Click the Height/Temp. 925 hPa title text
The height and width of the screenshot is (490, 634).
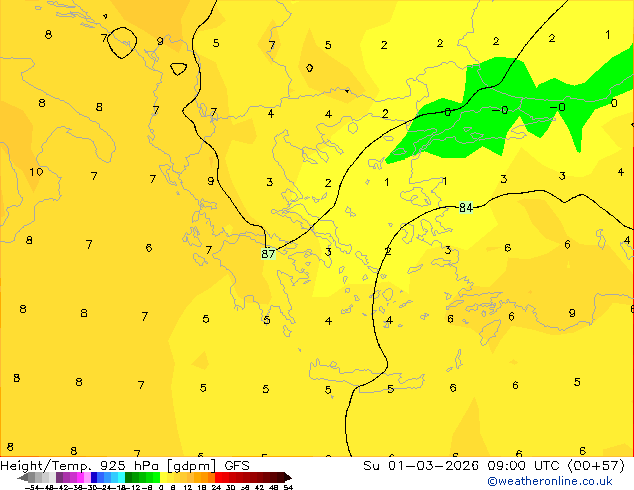[x=79, y=466]
